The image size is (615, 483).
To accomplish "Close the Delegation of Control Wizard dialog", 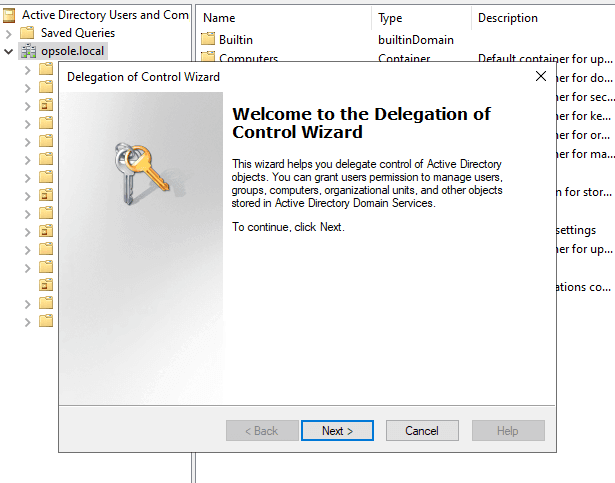I will (x=541, y=76).
